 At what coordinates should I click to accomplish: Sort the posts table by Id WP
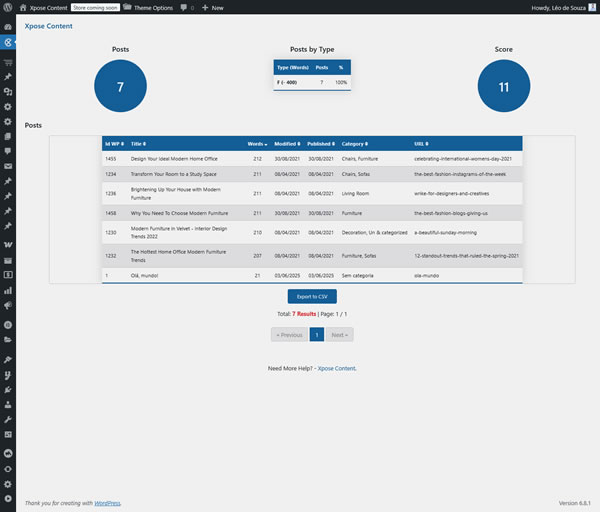pyautogui.click(x=114, y=144)
